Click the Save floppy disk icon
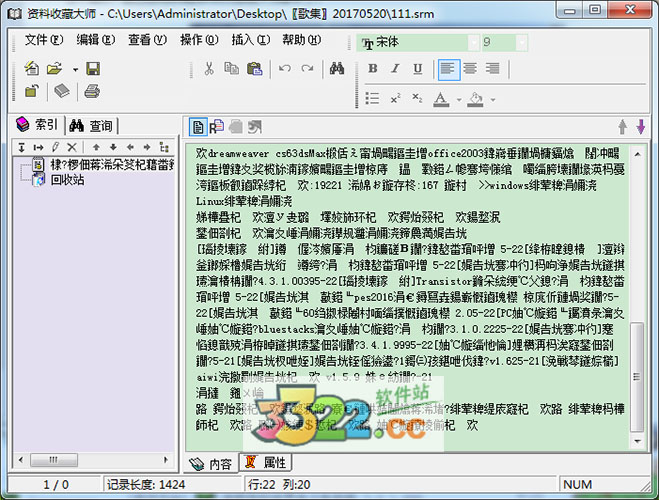The width and height of the screenshot is (659, 500). 93,68
